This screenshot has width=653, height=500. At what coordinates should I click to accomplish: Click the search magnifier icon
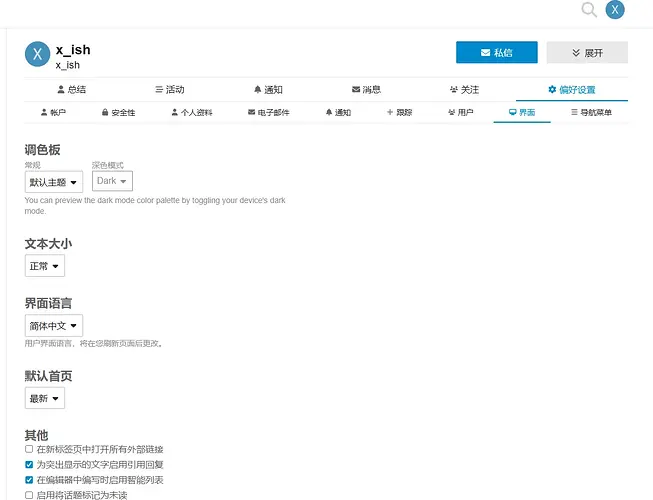589,10
